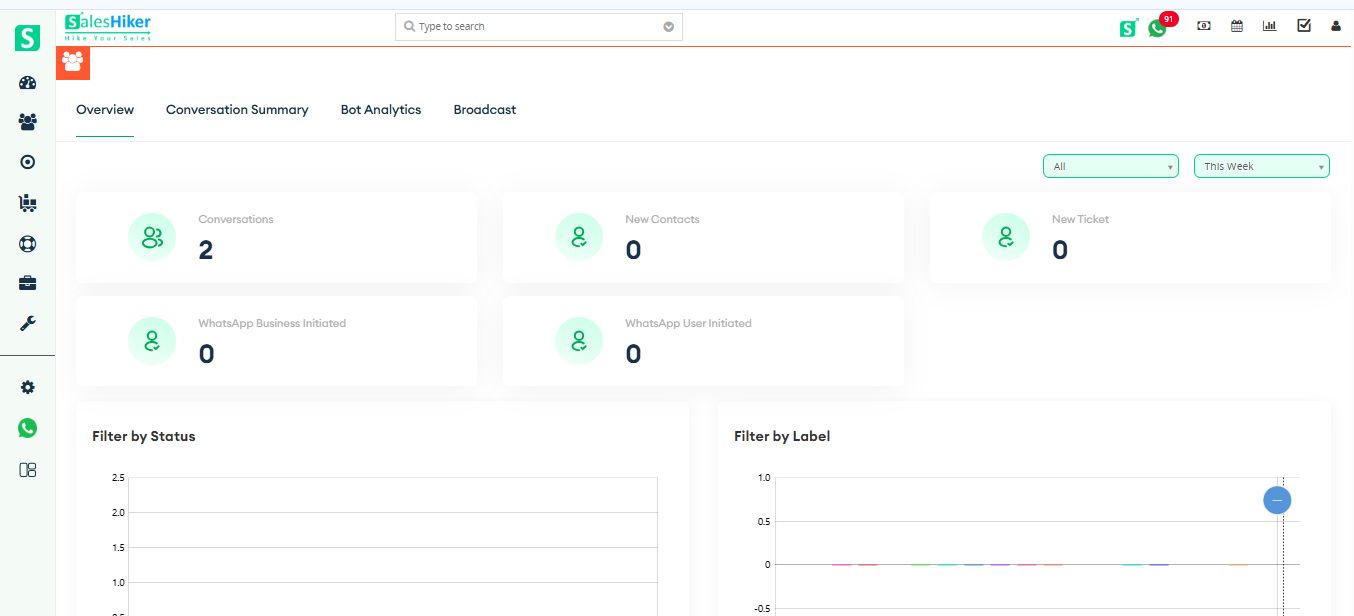1354x616 pixels.
Task: Open the WhatsApp notifications icon with 91 badge
Action: 1157,27
